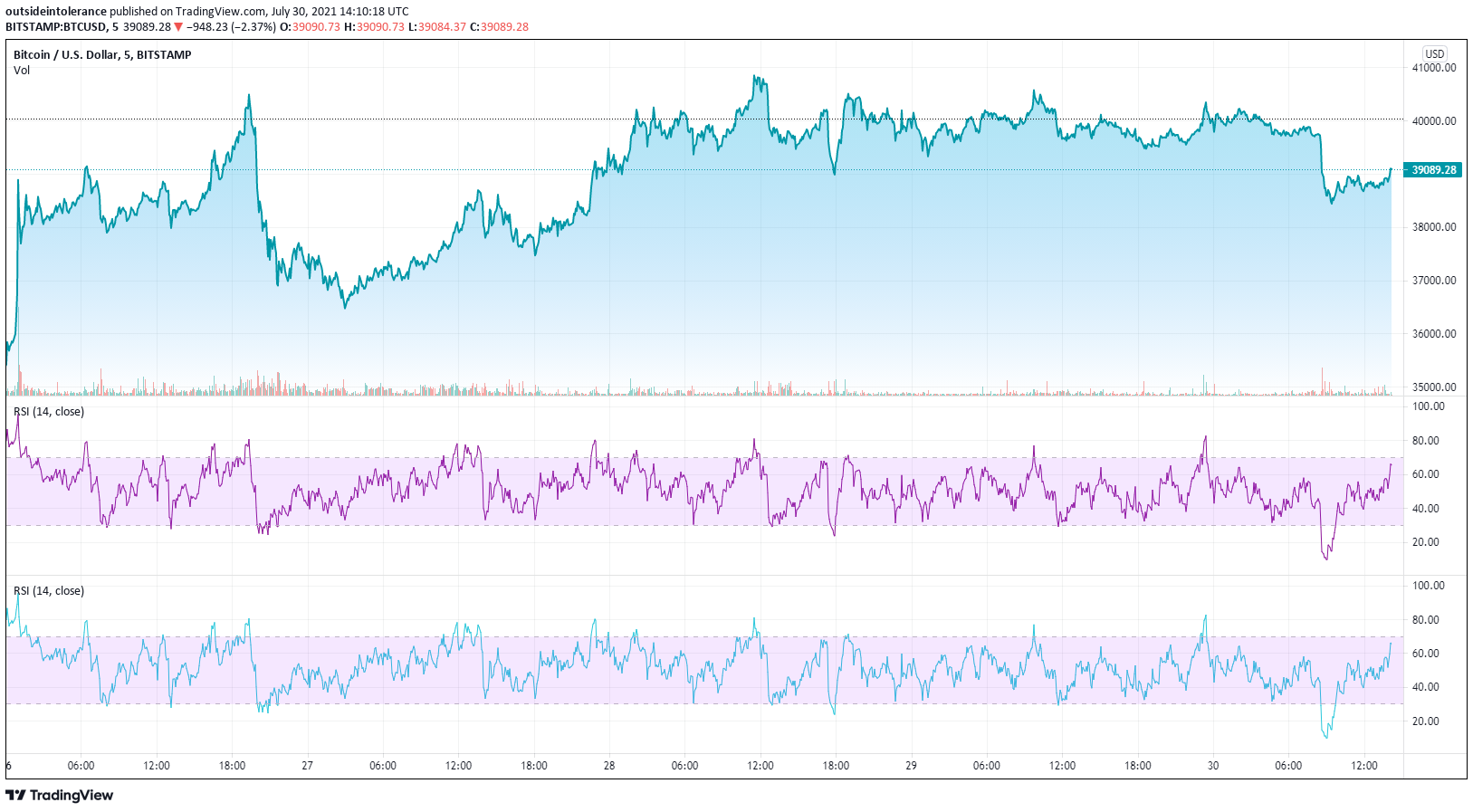Viewport: 1473px width, 812px height.
Task: Click the Bitcoin / U.S. Dollar chart title
Action: (102, 54)
